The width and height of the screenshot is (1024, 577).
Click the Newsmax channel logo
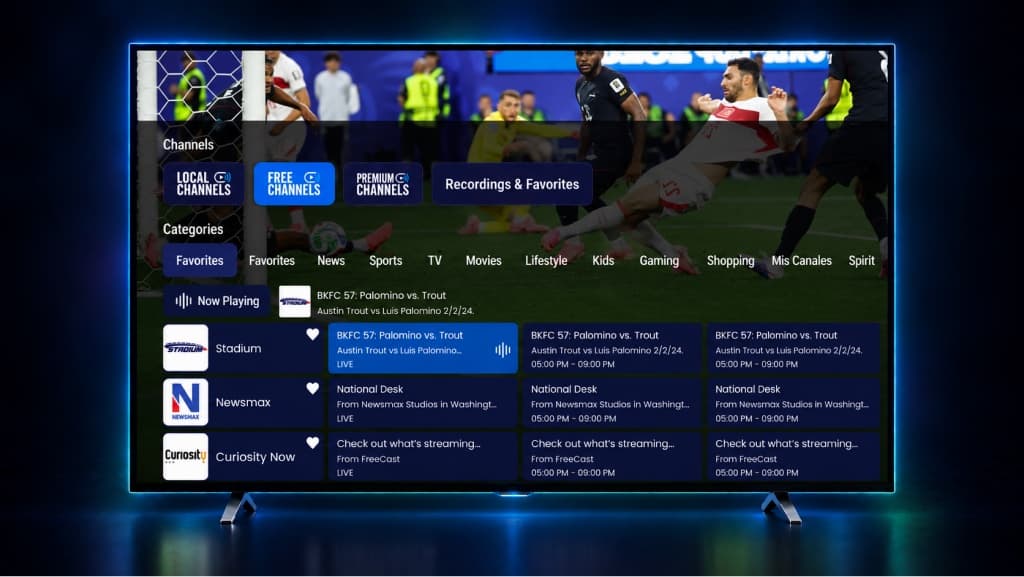[185, 402]
